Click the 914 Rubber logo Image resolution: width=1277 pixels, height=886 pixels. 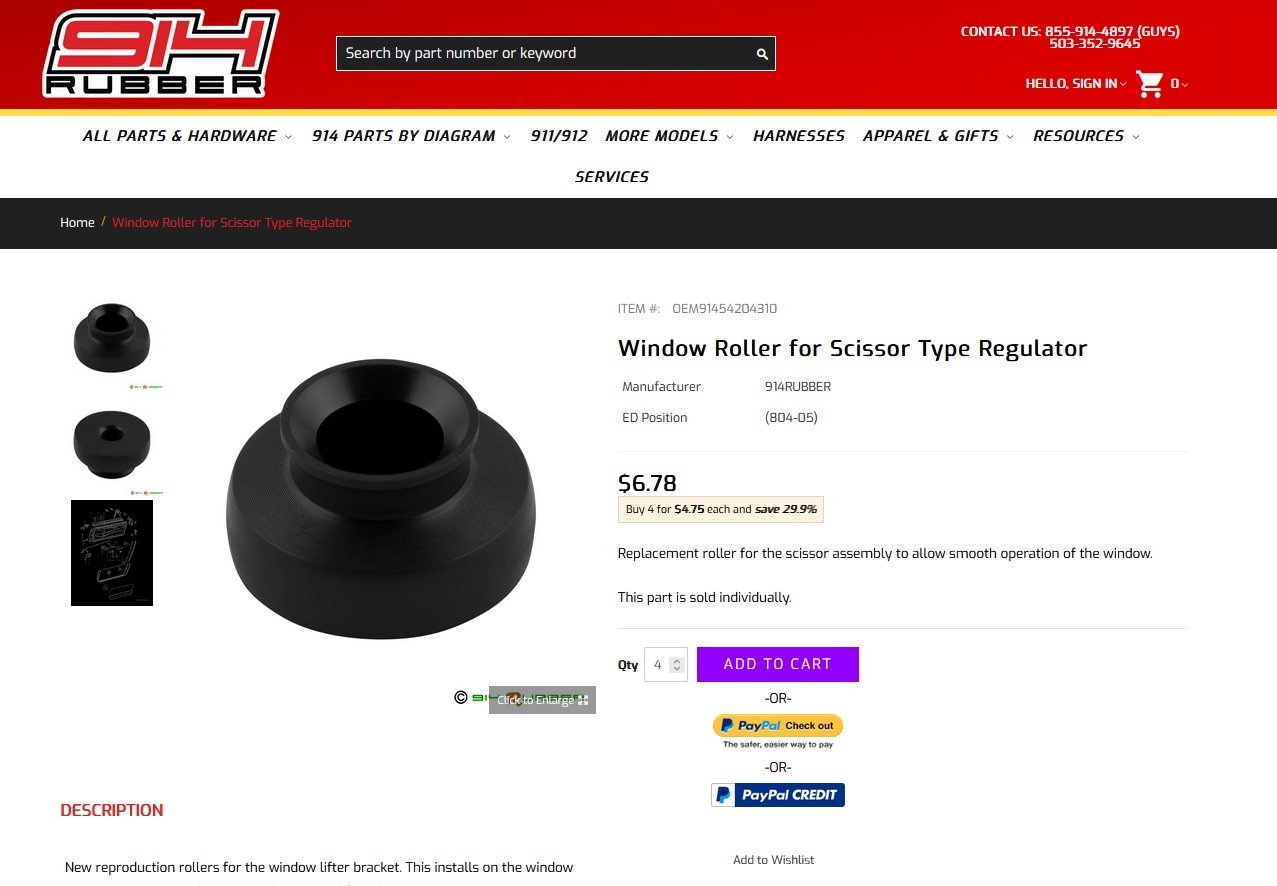[160, 54]
